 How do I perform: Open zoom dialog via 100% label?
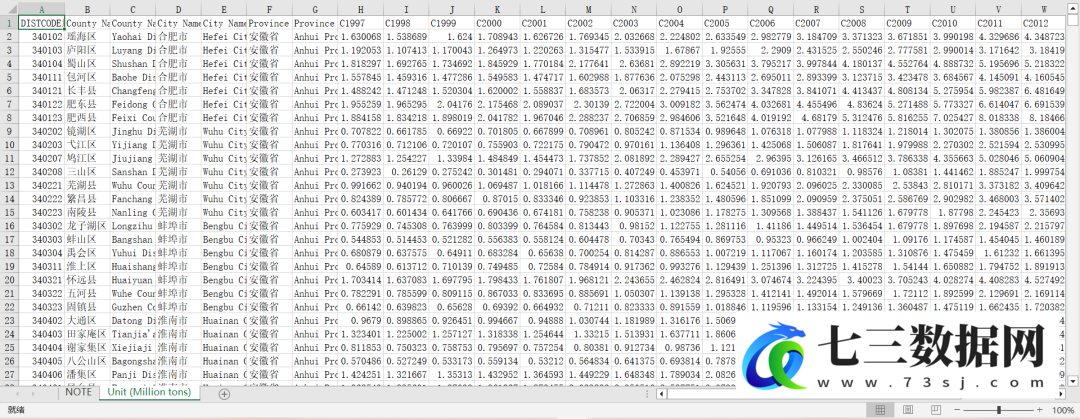tap(1062, 410)
